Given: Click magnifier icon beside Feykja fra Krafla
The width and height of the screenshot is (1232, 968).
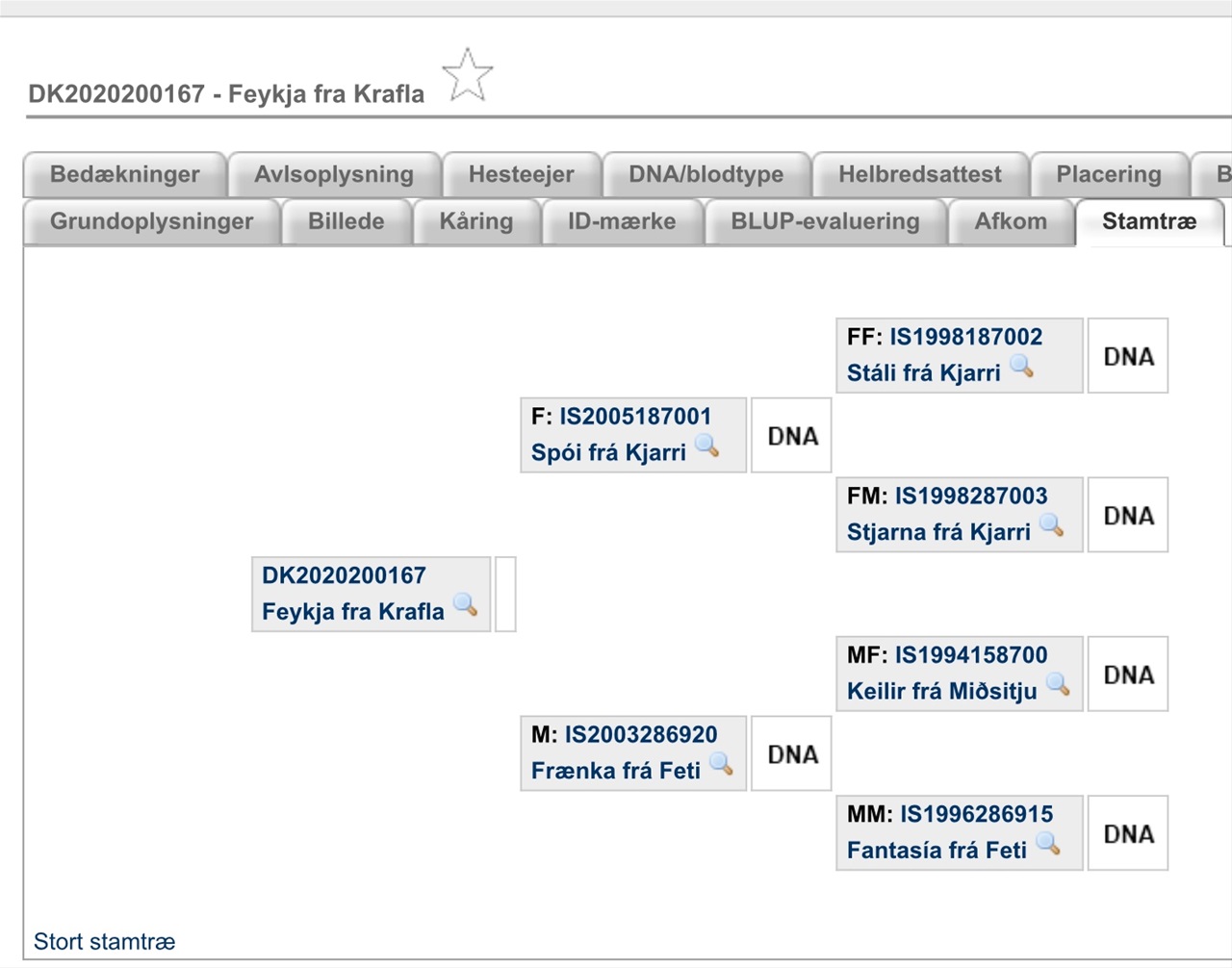Looking at the screenshot, I should pos(466,604).
